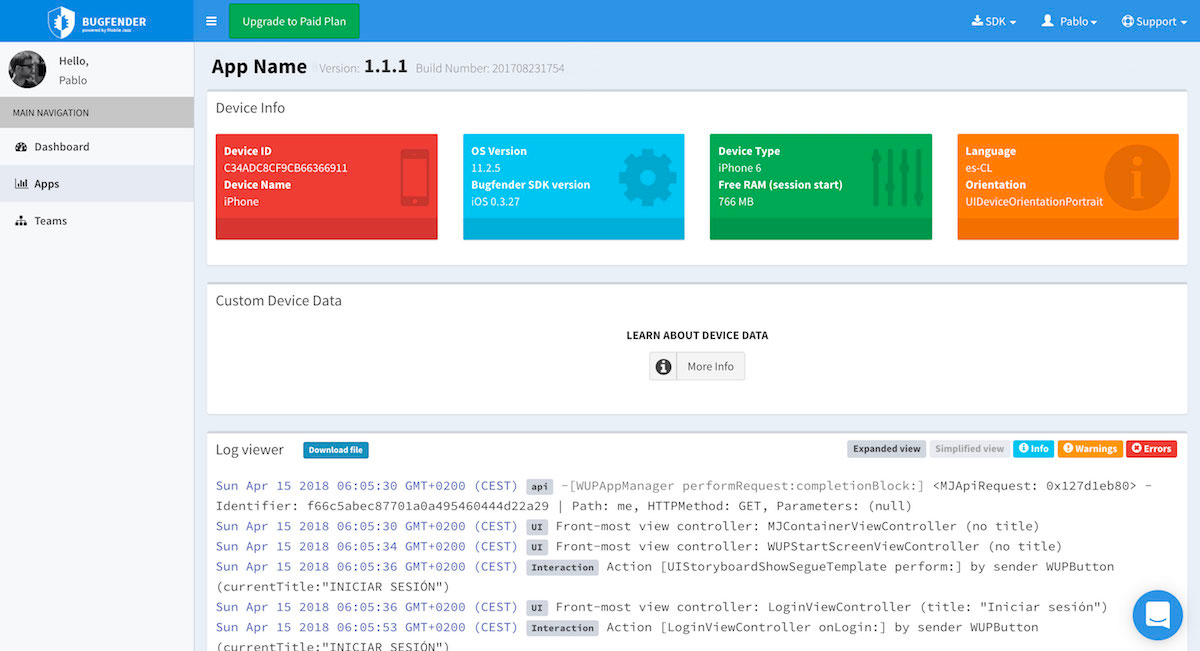Switch to Expanded view

[x=888, y=449]
